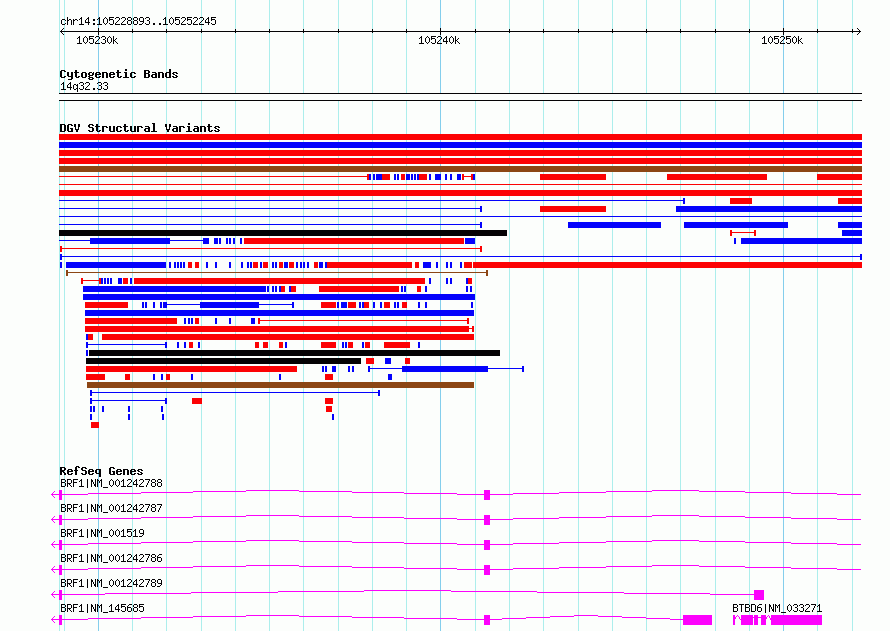Screen dimensions: 890x631
Task: Select the shortest black DGV variant bar
Action: pyautogui.click(x=224, y=361)
